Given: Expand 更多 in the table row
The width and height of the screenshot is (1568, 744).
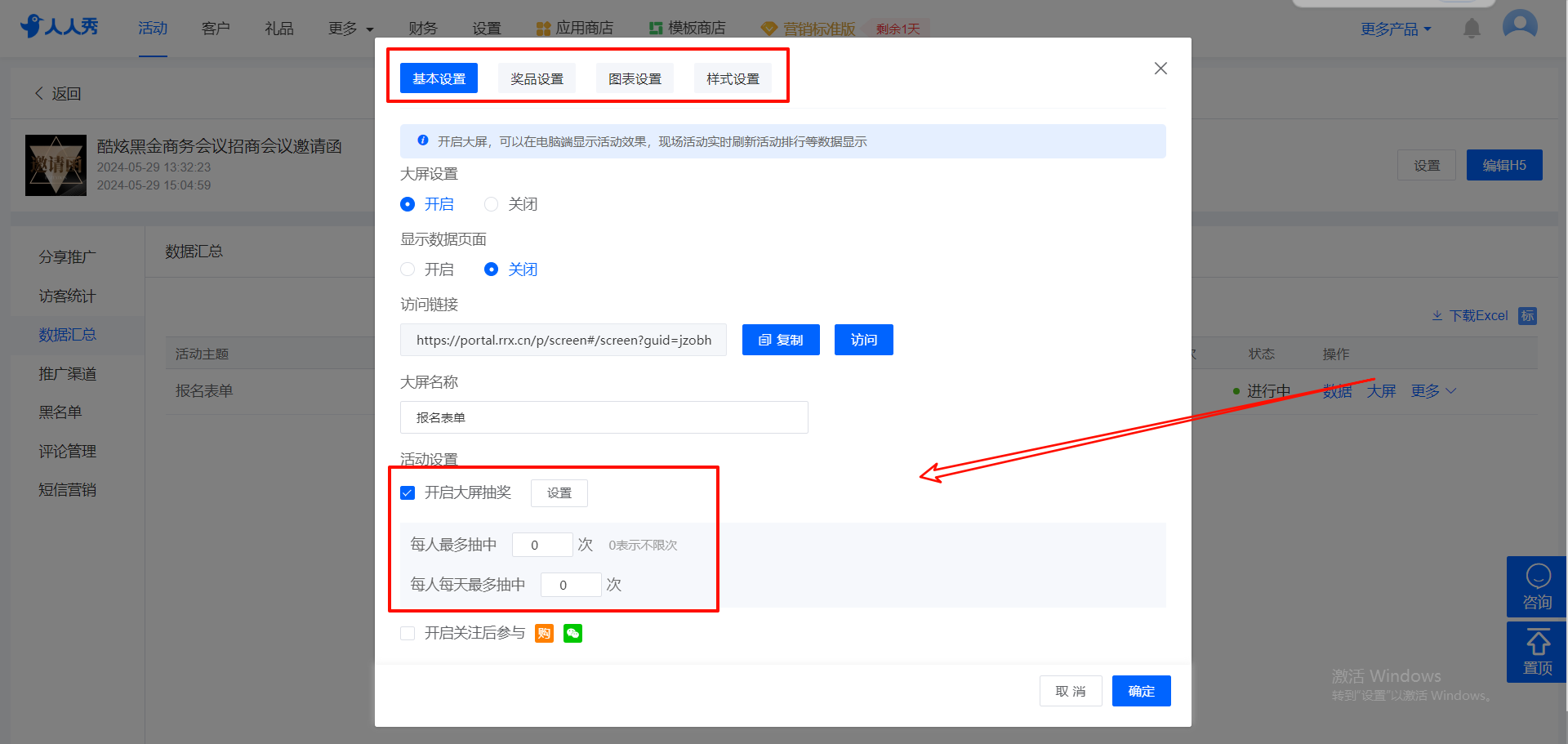Looking at the screenshot, I should (x=1433, y=391).
